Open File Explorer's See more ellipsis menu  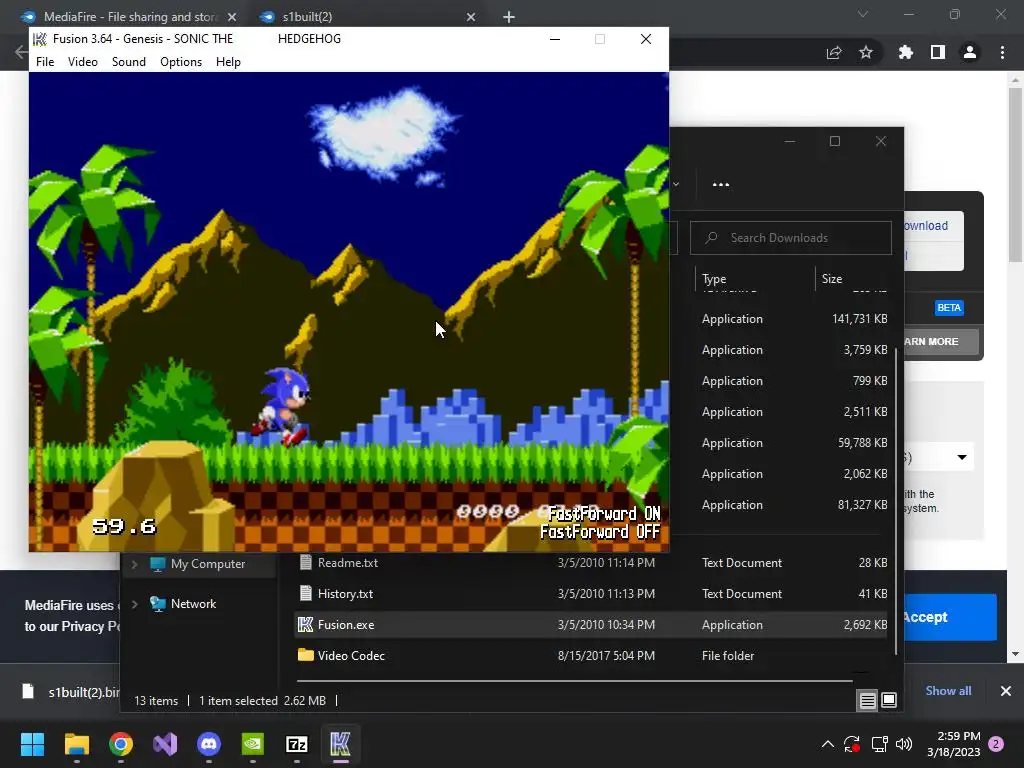(x=721, y=184)
